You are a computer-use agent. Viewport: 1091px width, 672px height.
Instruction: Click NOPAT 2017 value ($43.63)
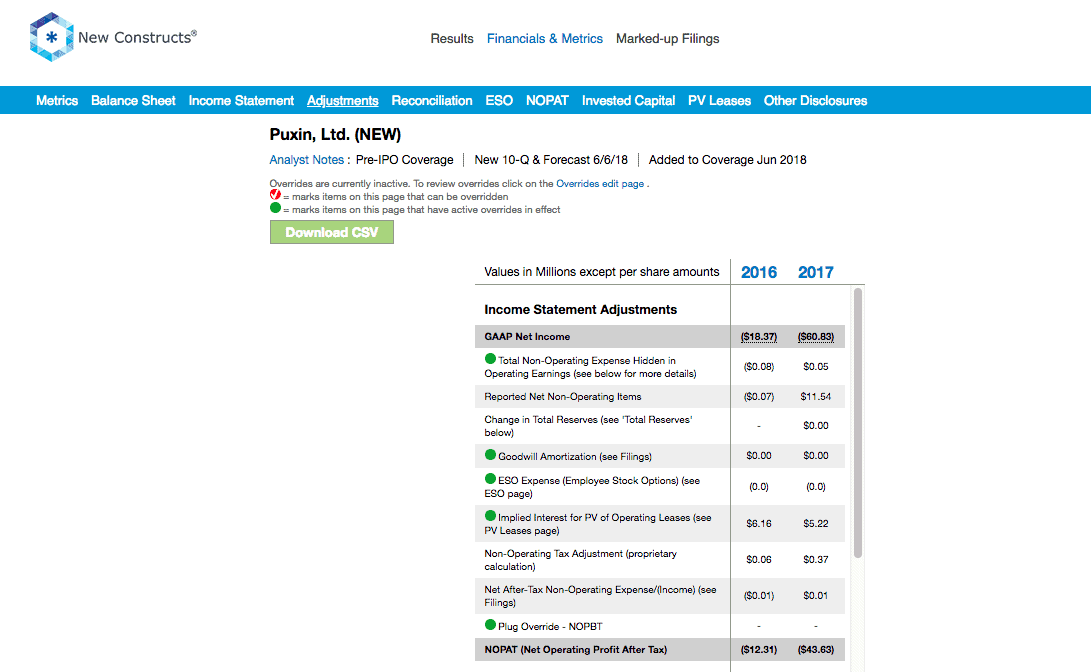815,650
